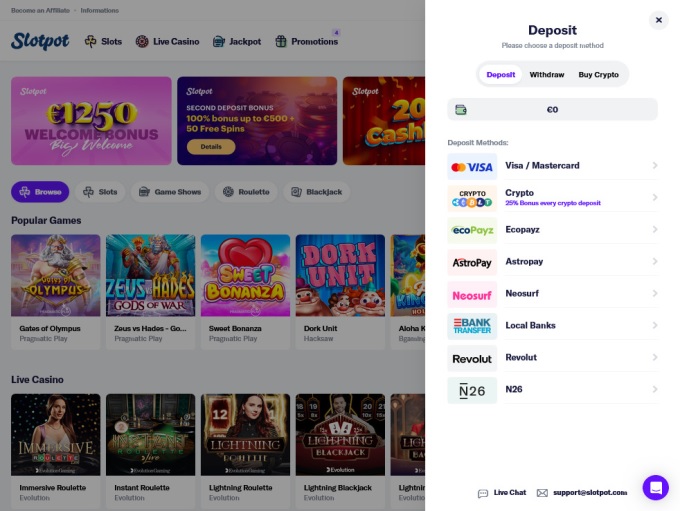
Task: Open the Sweet Bonanza game thumbnail
Action: (x=245, y=275)
